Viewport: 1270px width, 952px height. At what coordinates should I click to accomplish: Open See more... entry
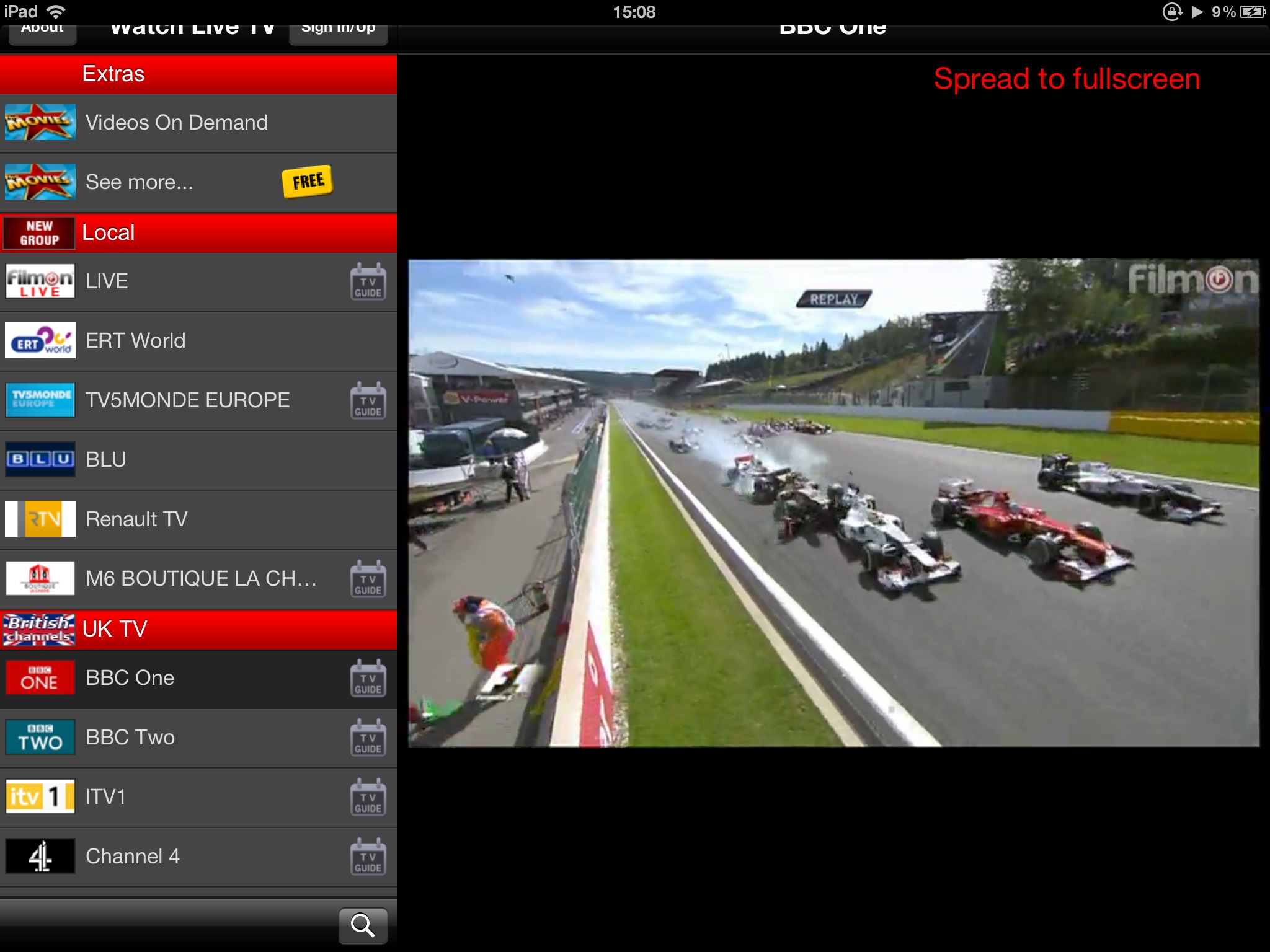click(198, 183)
